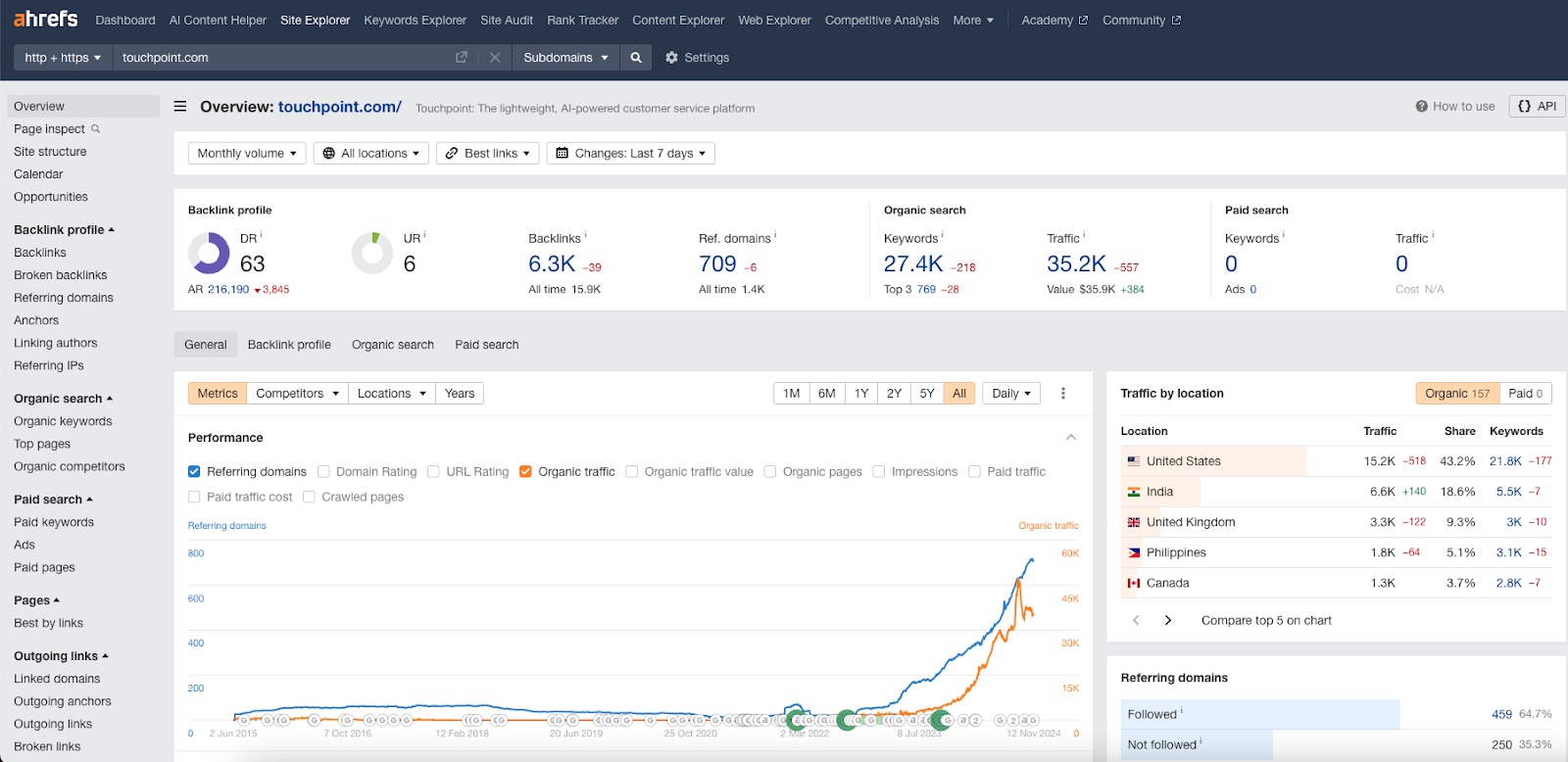The height and width of the screenshot is (762, 1568).
Task: Switch to Organic search tab
Action: coord(393,345)
